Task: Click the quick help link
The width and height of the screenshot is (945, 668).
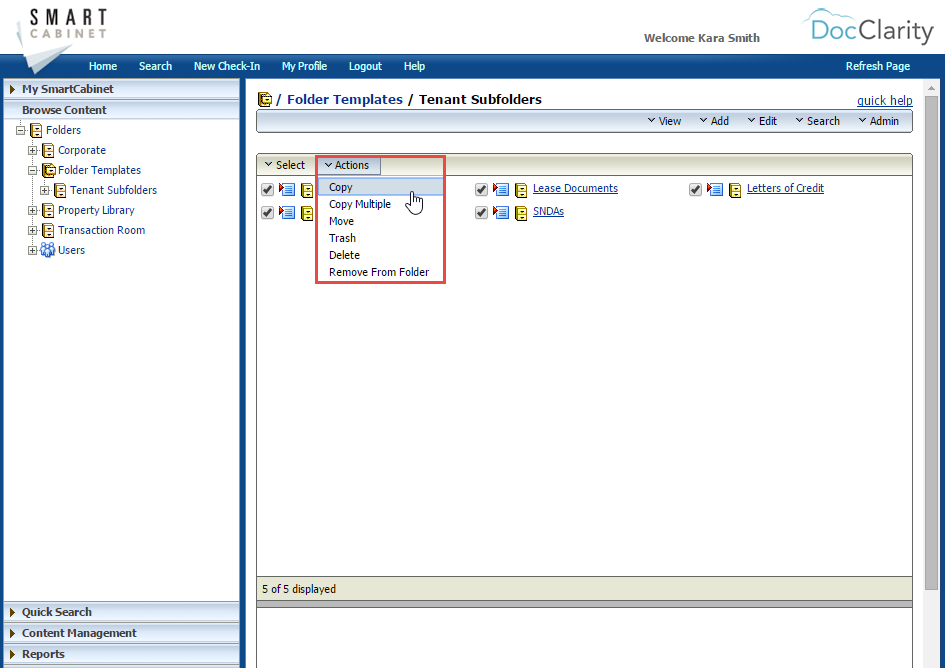Action: [884, 100]
